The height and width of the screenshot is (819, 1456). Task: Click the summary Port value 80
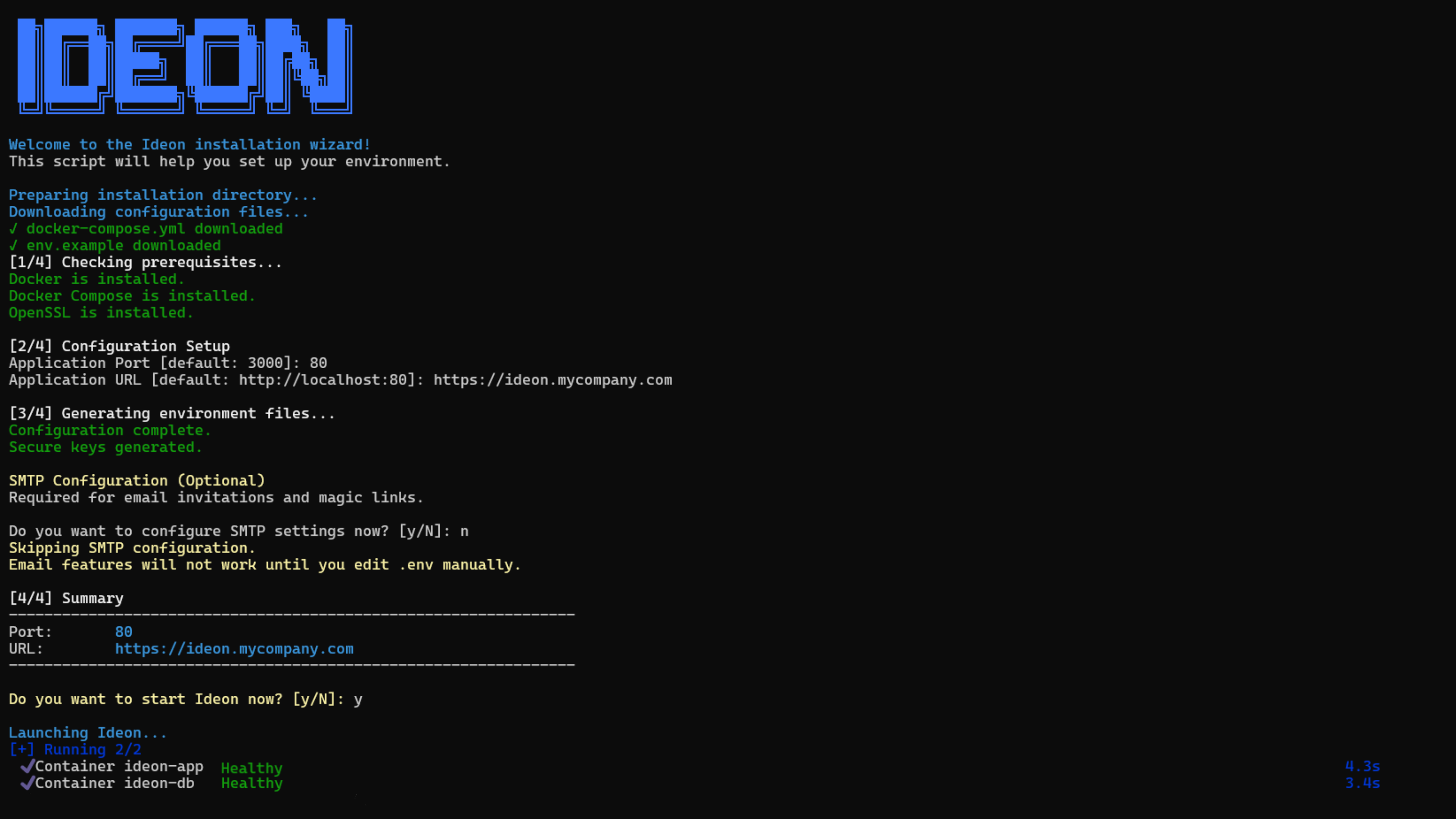pyautogui.click(x=123, y=632)
